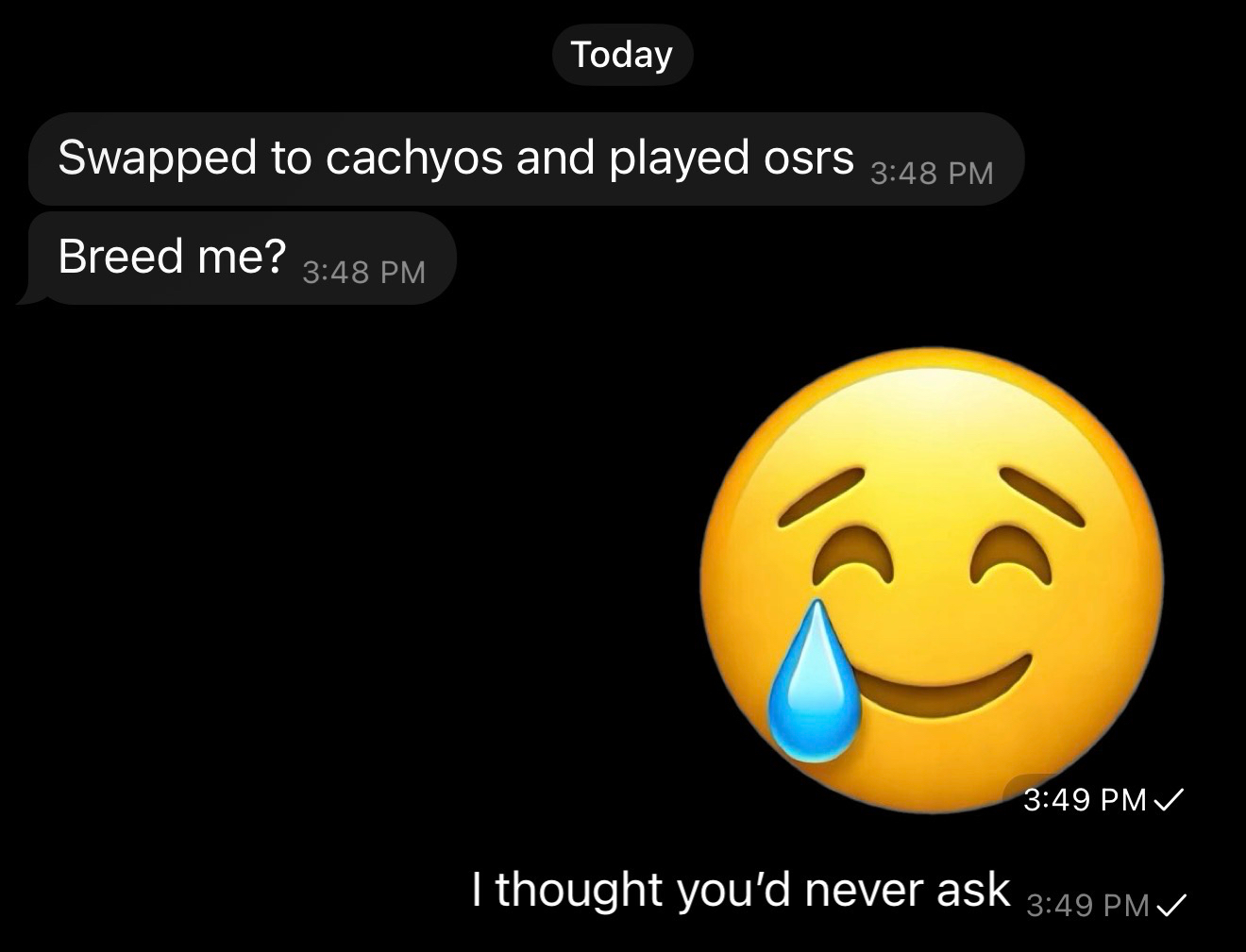Tap the Today date separator pill
Viewport: 1246px width, 952px height.
pos(622,55)
